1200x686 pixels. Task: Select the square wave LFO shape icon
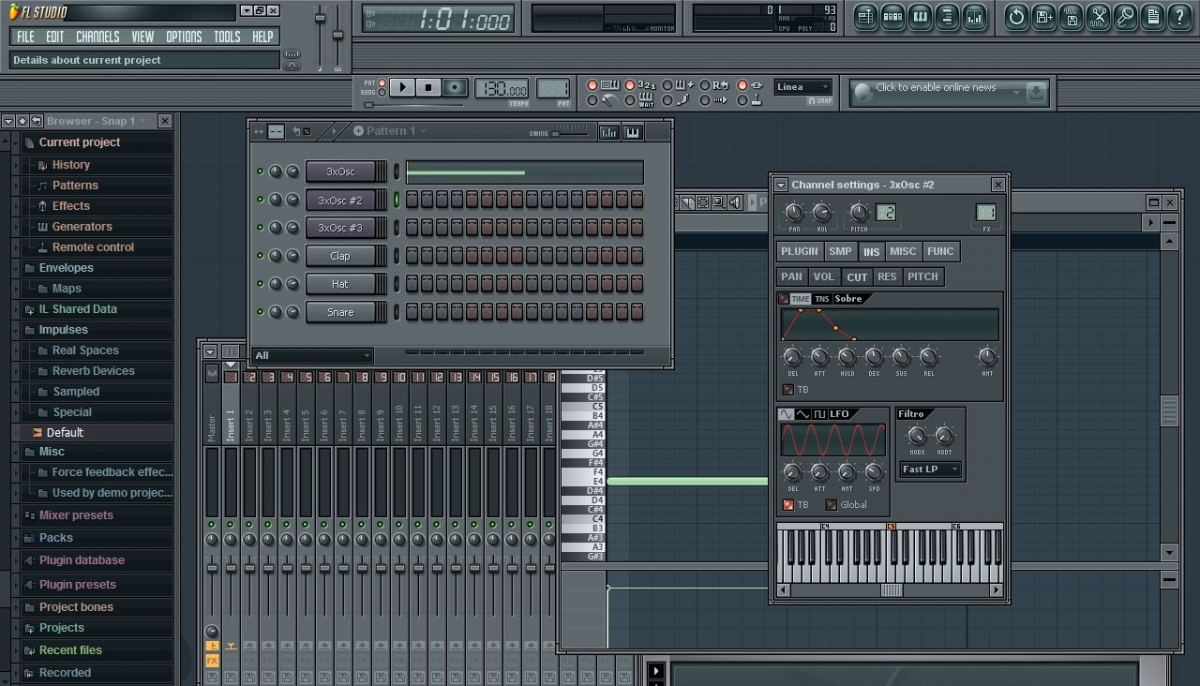(819, 414)
